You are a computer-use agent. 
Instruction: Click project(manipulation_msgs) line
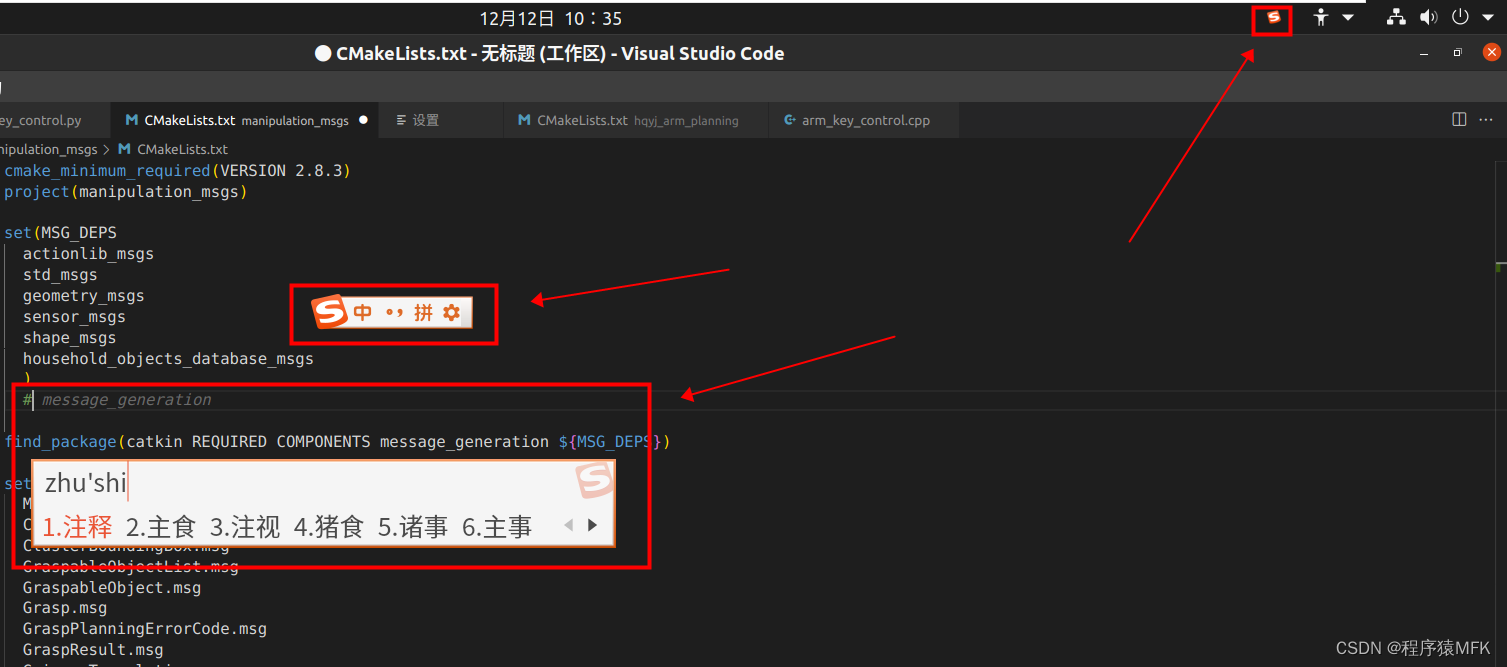(x=126, y=192)
